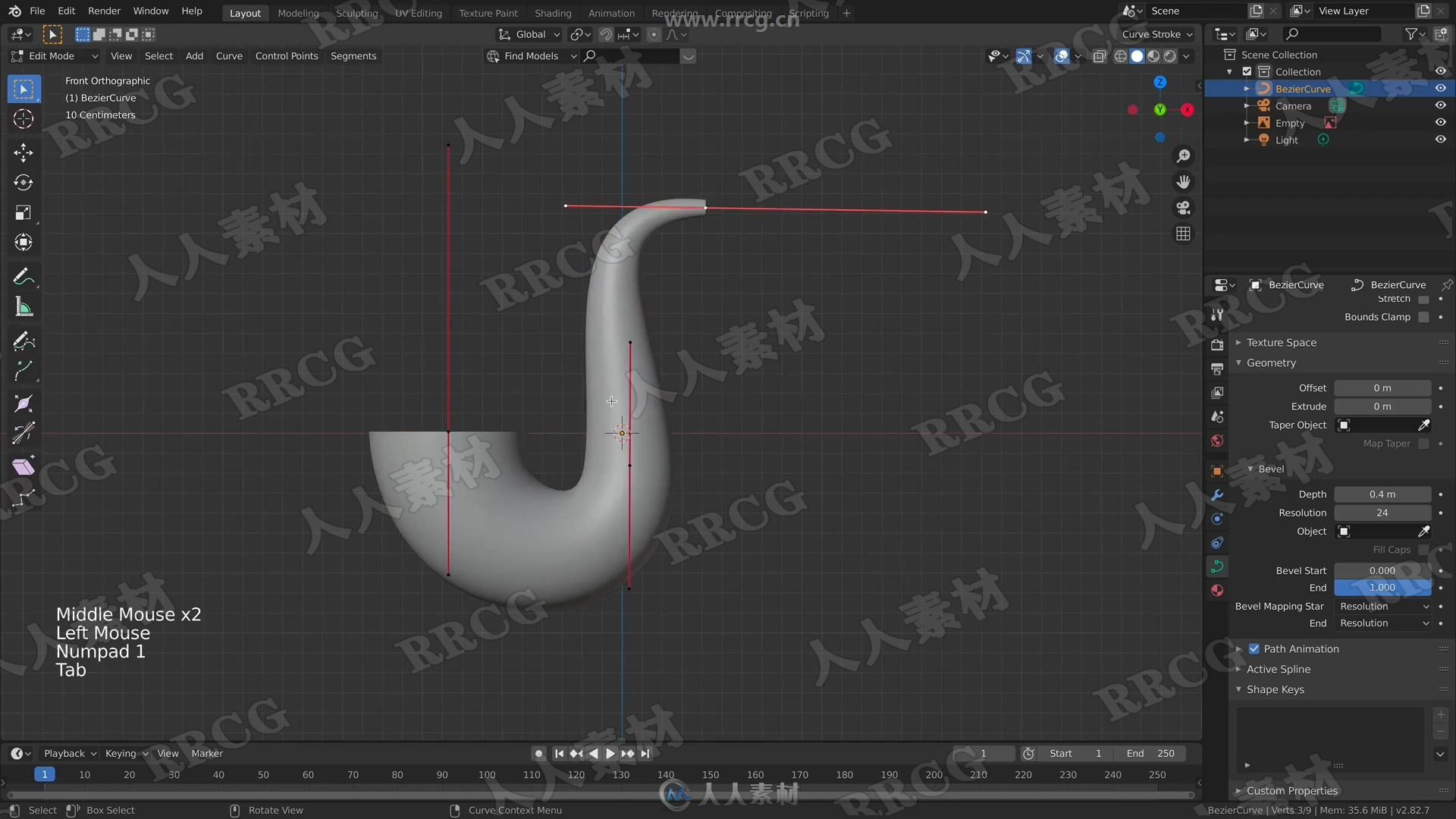1456x819 pixels.
Task: Toggle Path Animation checkbox
Action: click(1254, 648)
